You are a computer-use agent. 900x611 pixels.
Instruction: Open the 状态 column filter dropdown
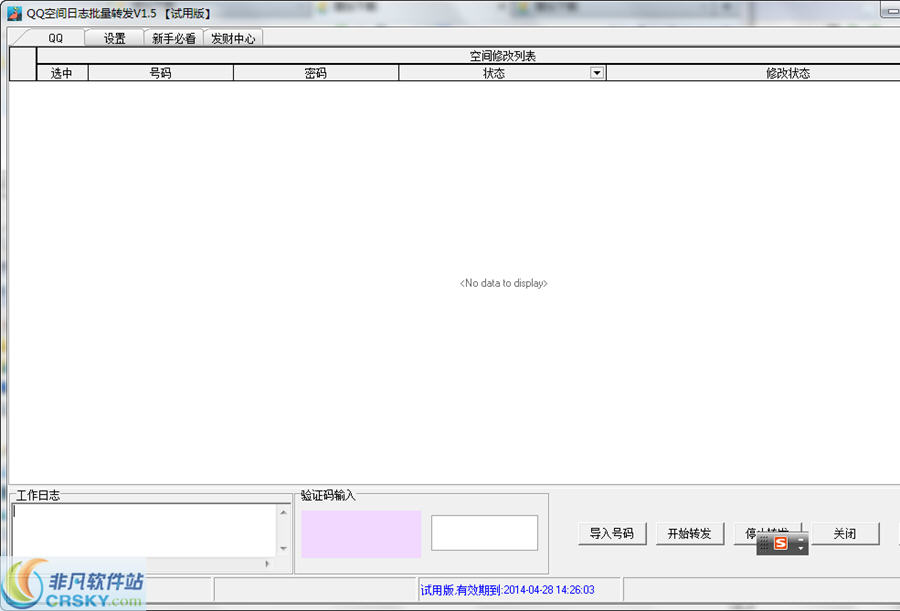coord(597,73)
